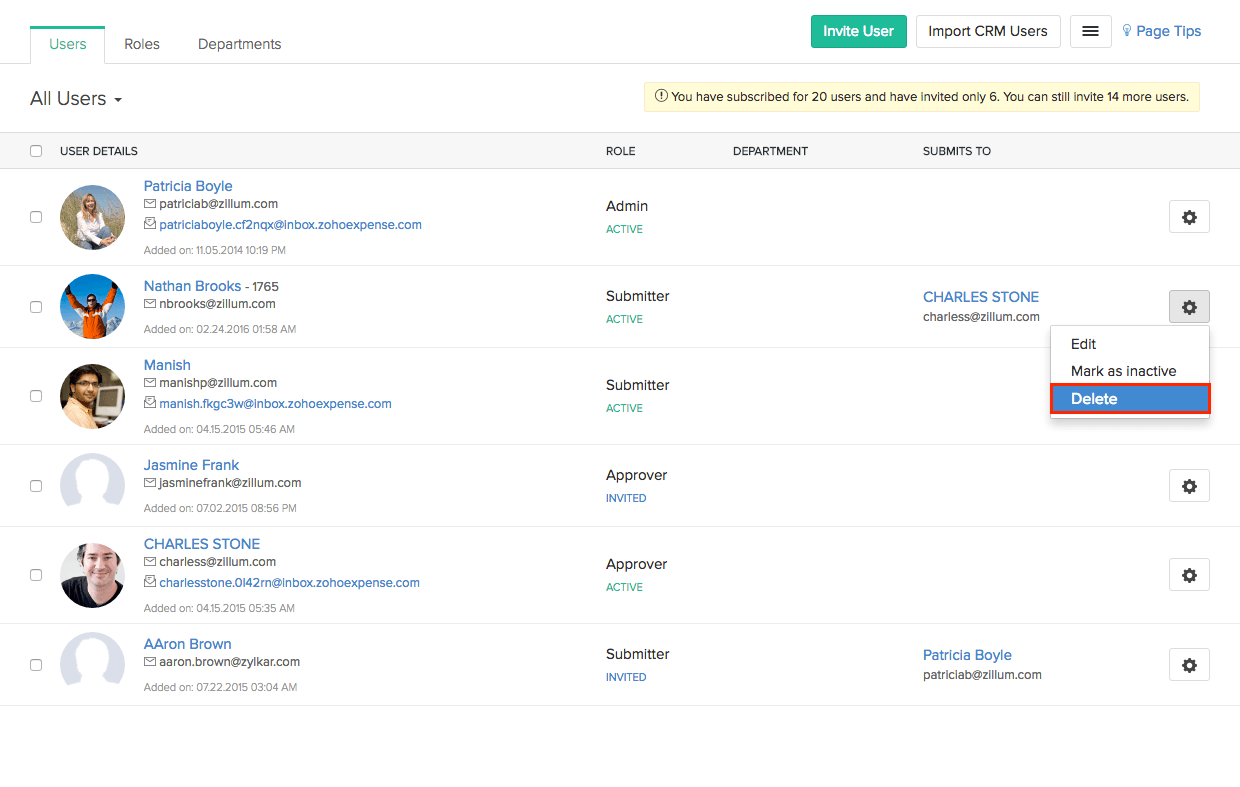Choose Delete from the context menu
1240x787 pixels.
click(x=1129, y=399)
